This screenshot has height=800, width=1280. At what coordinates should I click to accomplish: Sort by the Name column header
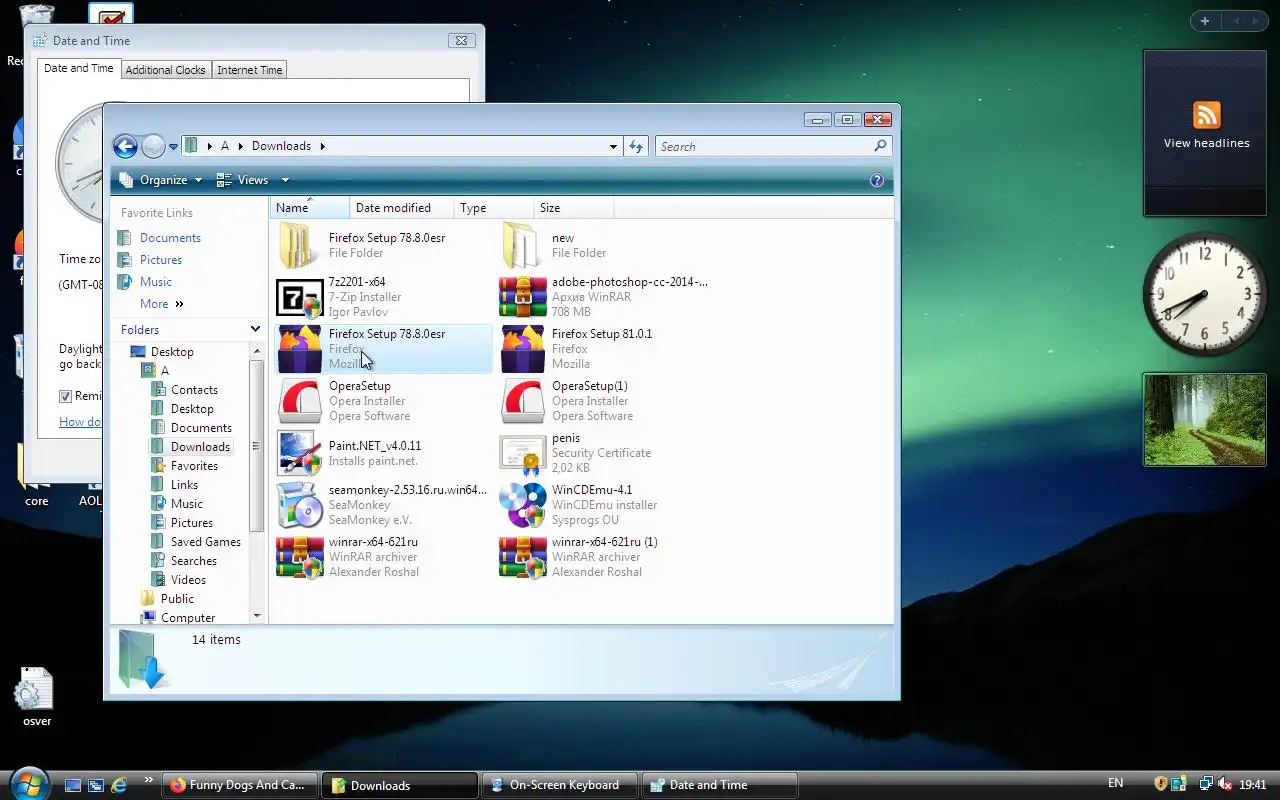tap(309, 208)
